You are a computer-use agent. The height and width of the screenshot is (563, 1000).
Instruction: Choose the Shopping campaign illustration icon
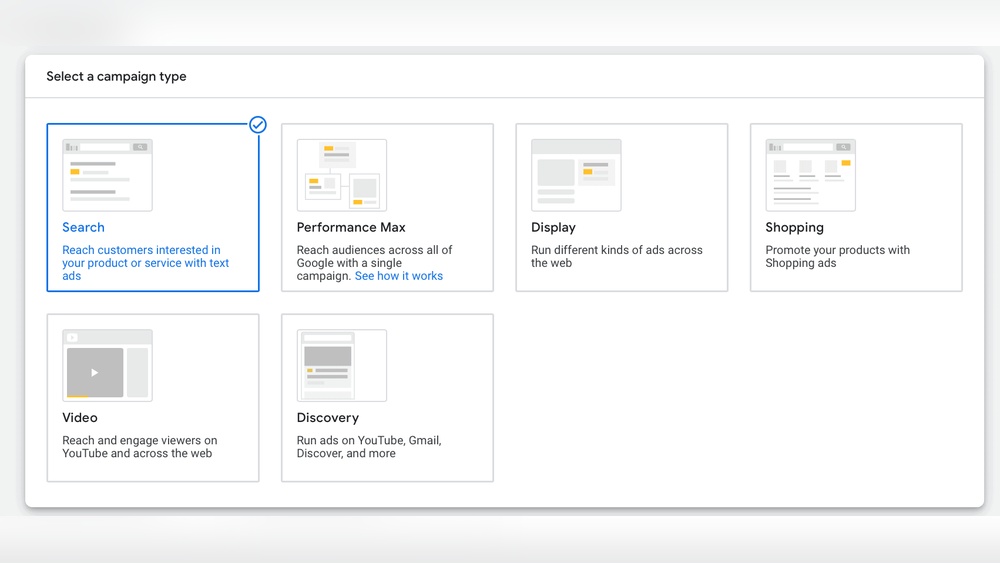pos(810,175)
